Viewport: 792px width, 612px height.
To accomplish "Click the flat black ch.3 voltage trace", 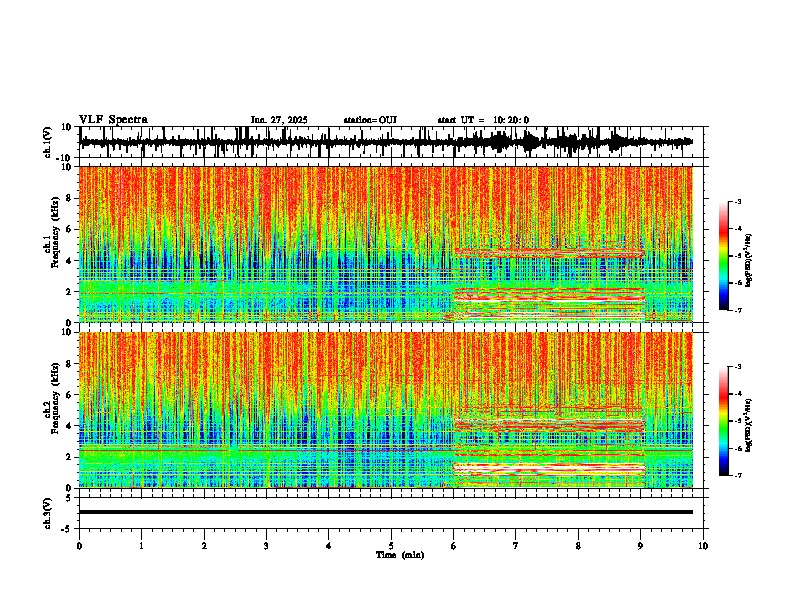I will [386, 512].
